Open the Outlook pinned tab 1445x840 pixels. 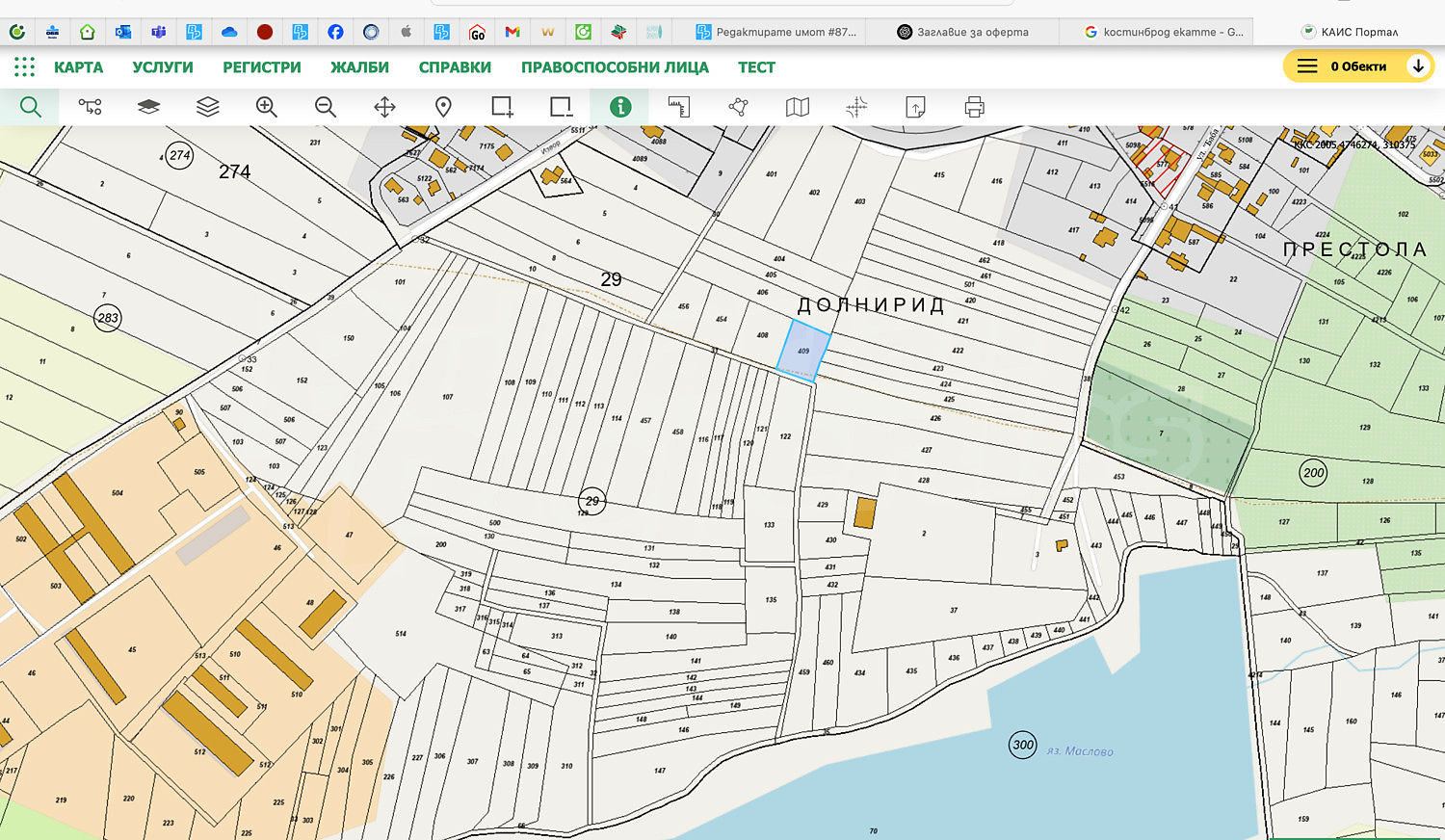click(123, 32)
